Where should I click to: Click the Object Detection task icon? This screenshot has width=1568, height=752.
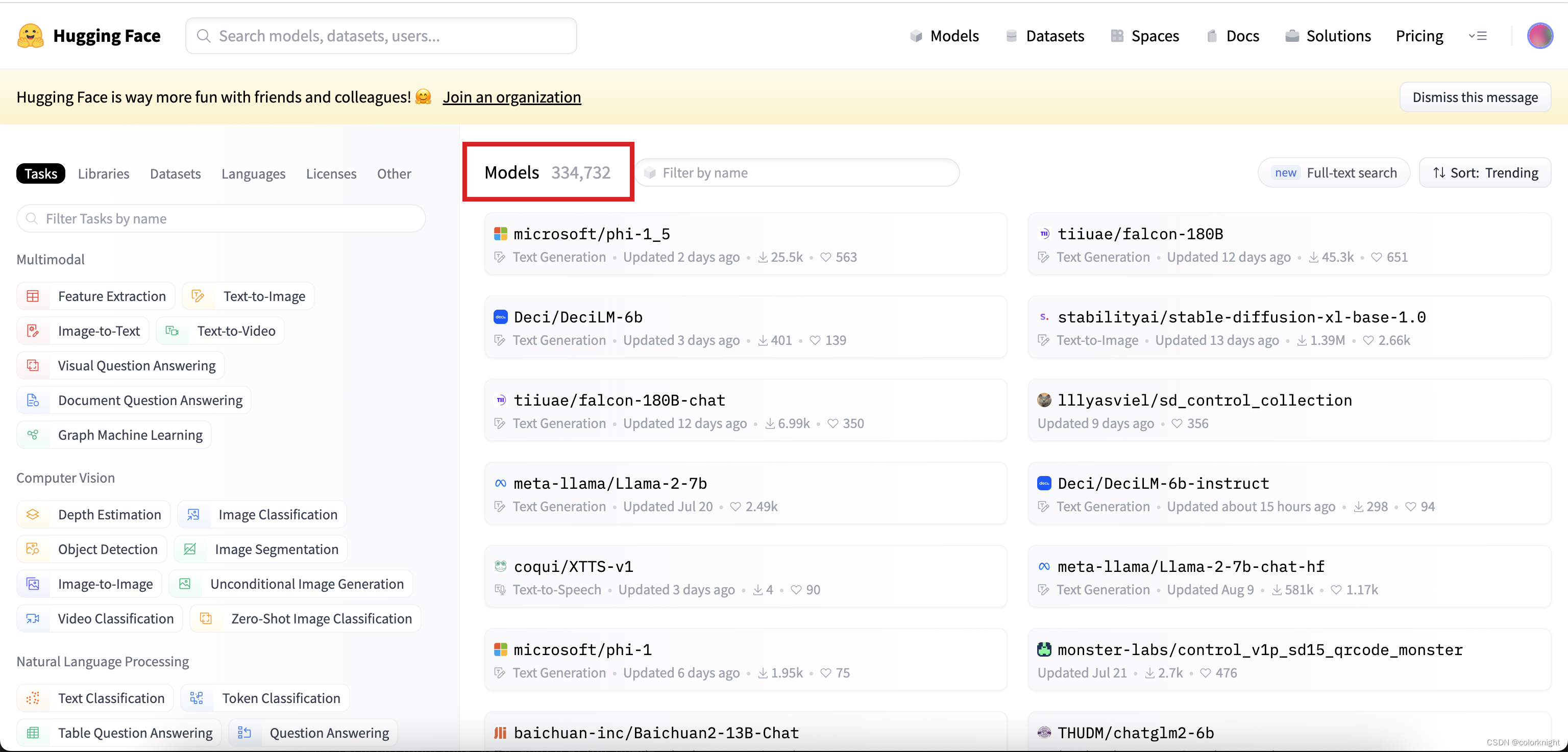[33, 549]
